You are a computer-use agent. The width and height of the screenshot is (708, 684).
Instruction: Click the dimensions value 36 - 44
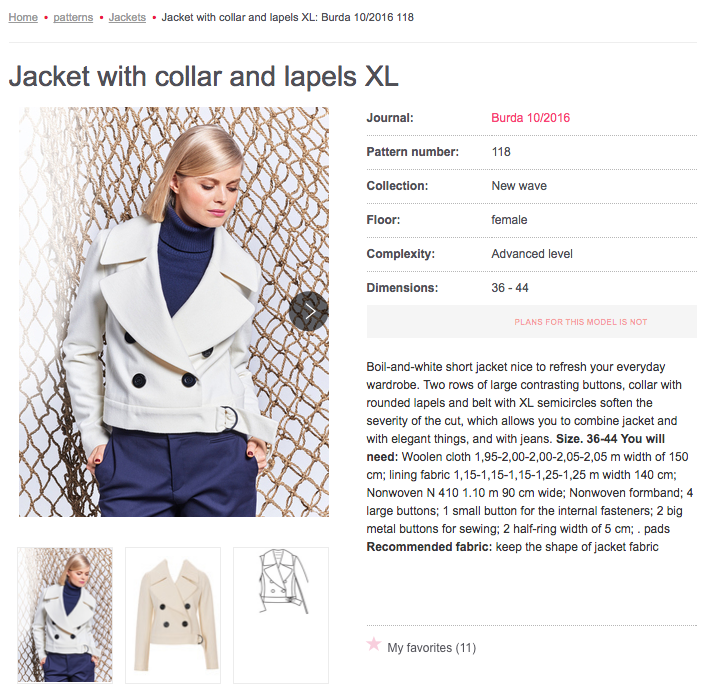[510, 288]
